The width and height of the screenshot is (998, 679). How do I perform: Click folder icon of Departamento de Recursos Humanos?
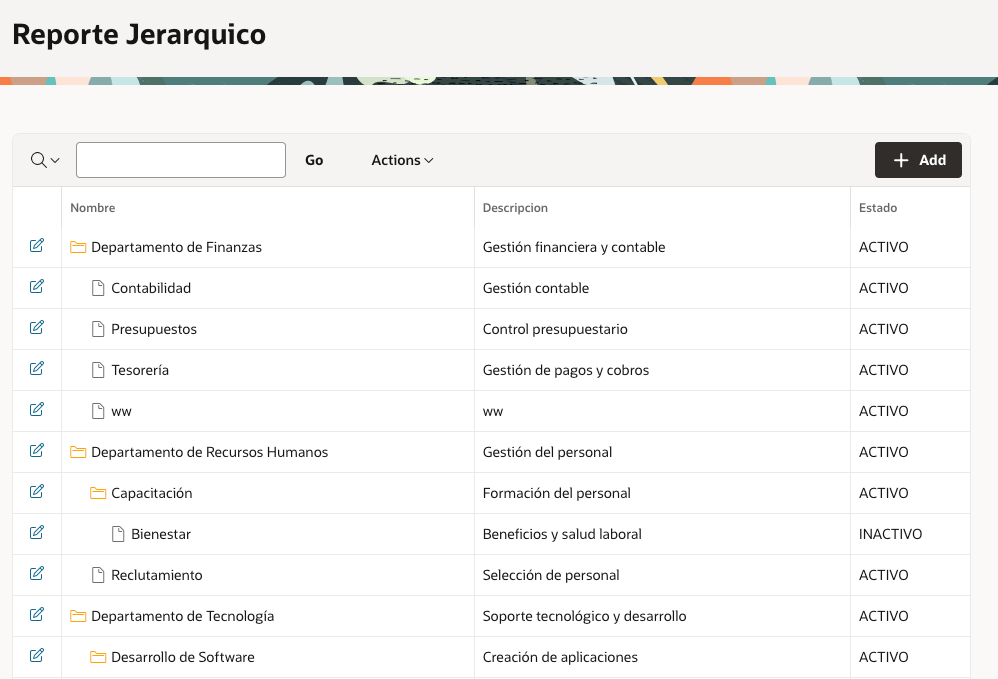pyautogui.click(x=78, y=452)
